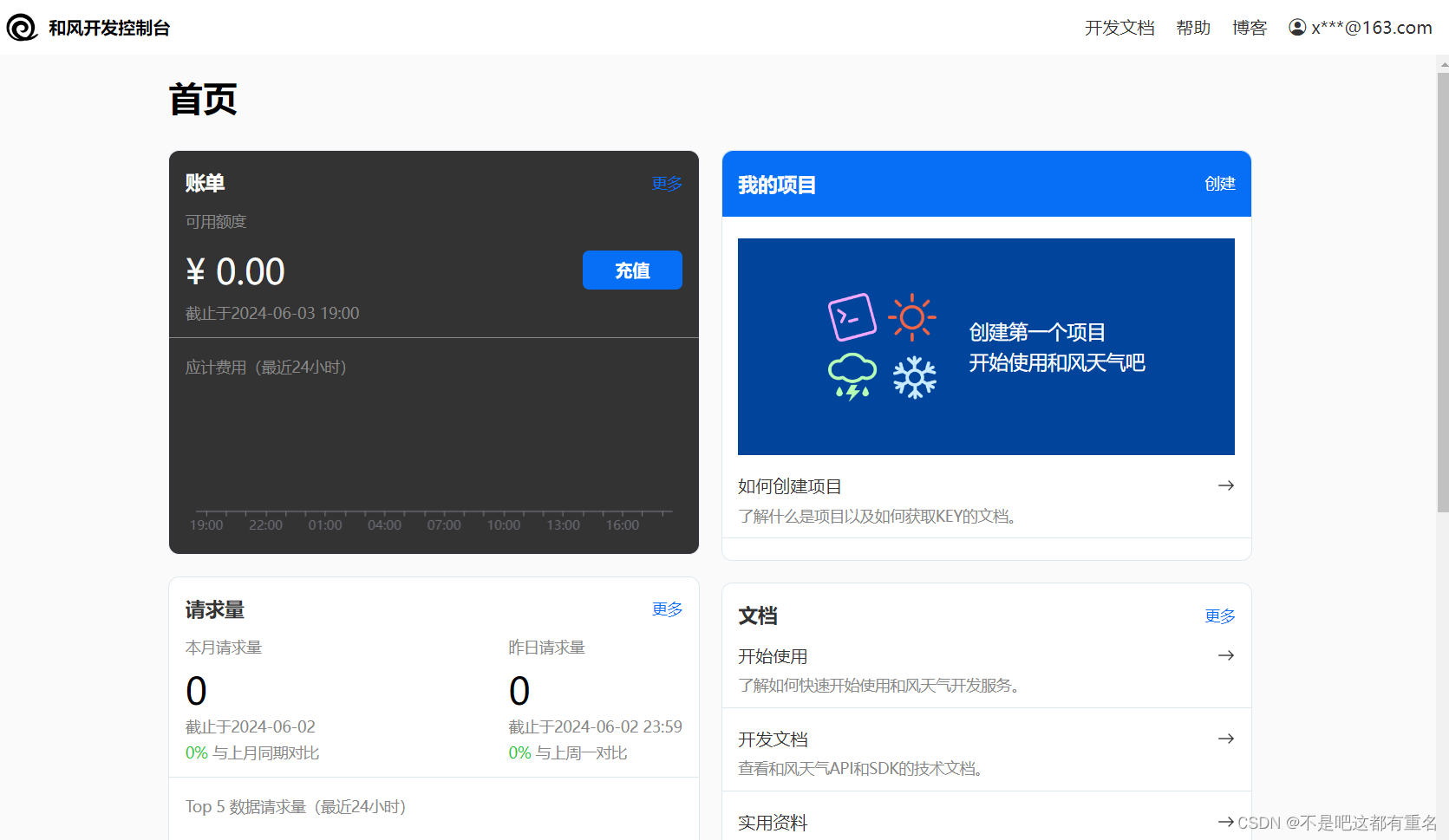Click the 请求量 card title
The height and width of the screenshot is (840, 1449).
pos(215,610)
